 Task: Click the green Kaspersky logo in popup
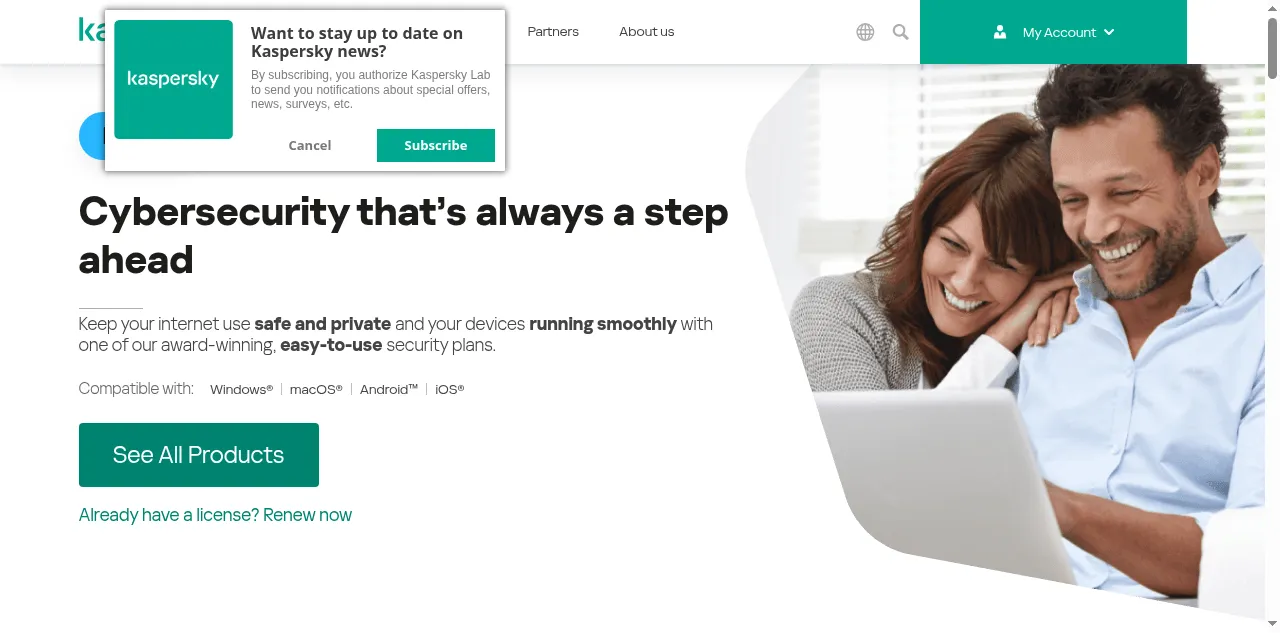(x=173, y=79)
